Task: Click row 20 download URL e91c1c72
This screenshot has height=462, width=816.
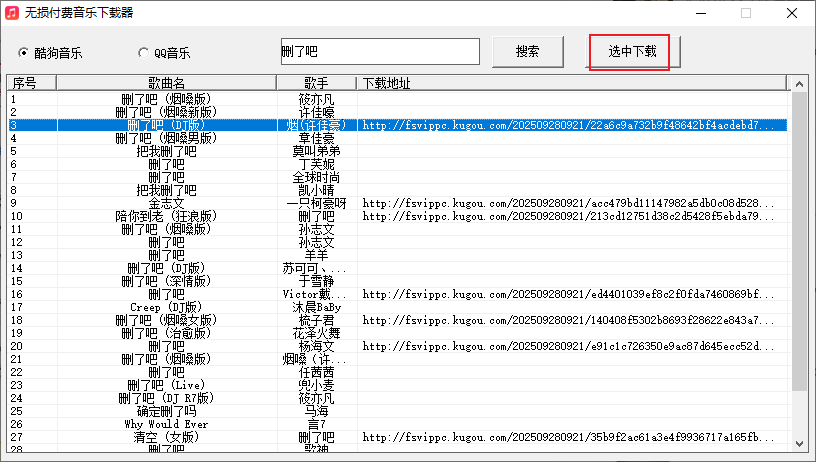Action: (568, 346)
